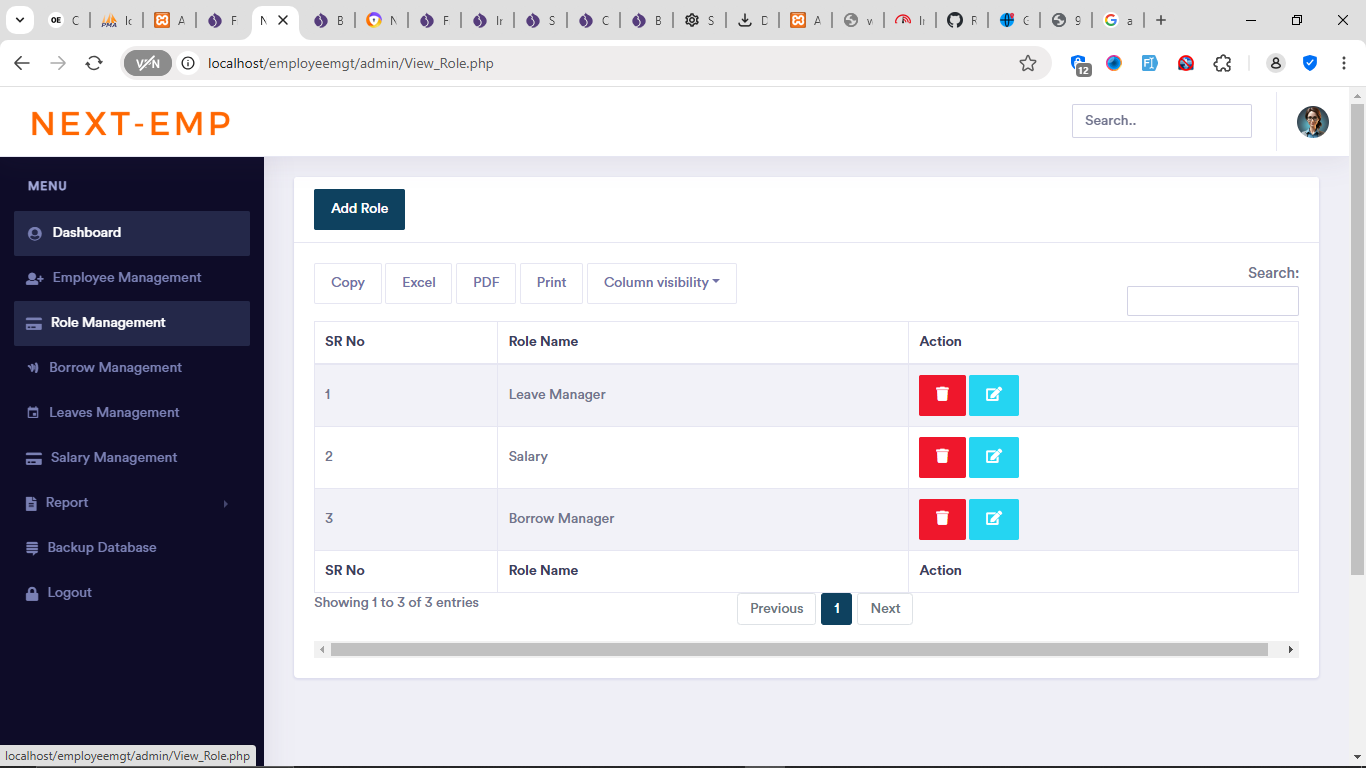Edit the Leave Manager role

(993, 395)
